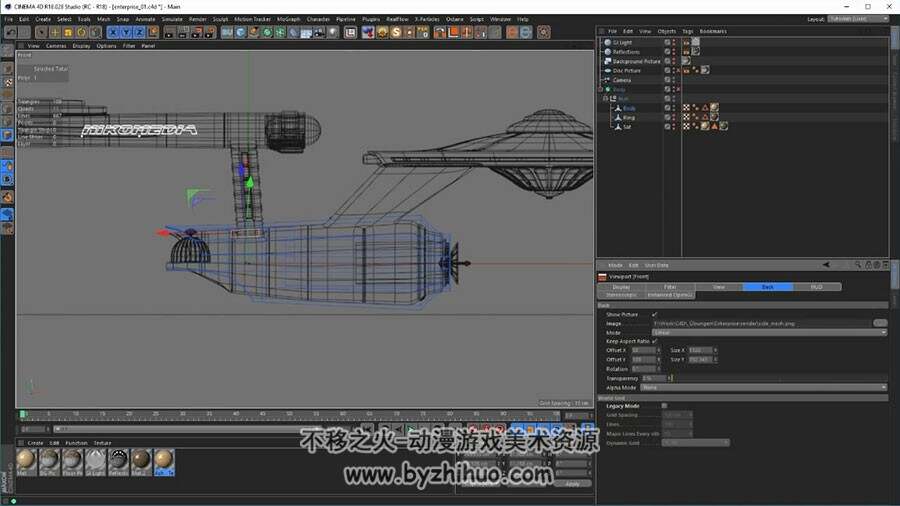Viewport: 900px width, 506px height.
Task: Select the Ring polygon object row
Action: (629, 118)
